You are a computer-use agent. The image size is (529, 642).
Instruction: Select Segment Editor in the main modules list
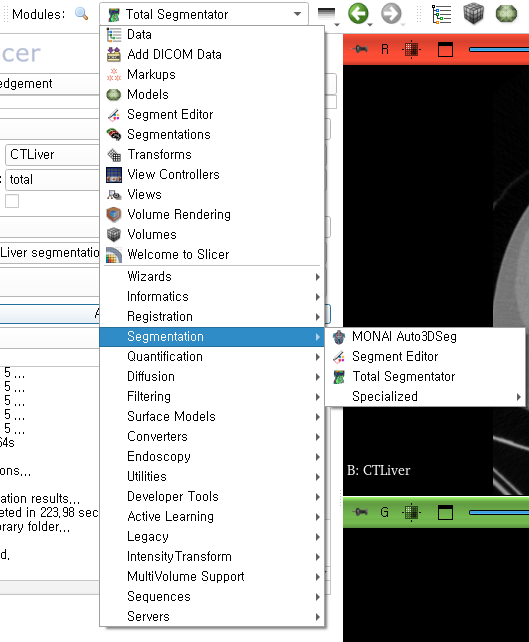212,115
